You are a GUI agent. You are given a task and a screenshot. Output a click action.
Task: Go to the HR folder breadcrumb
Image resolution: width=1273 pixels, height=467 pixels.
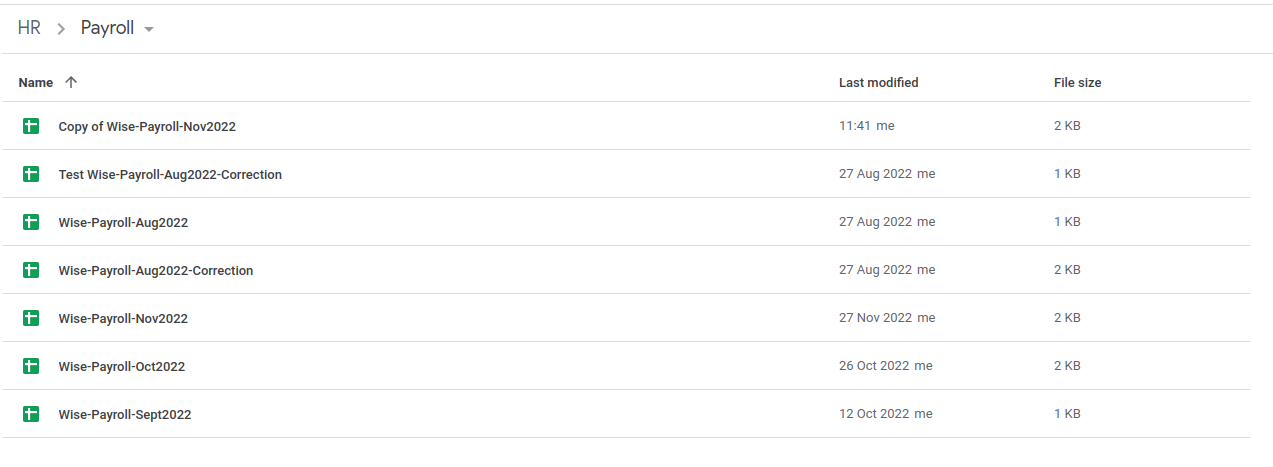(29, 28)
